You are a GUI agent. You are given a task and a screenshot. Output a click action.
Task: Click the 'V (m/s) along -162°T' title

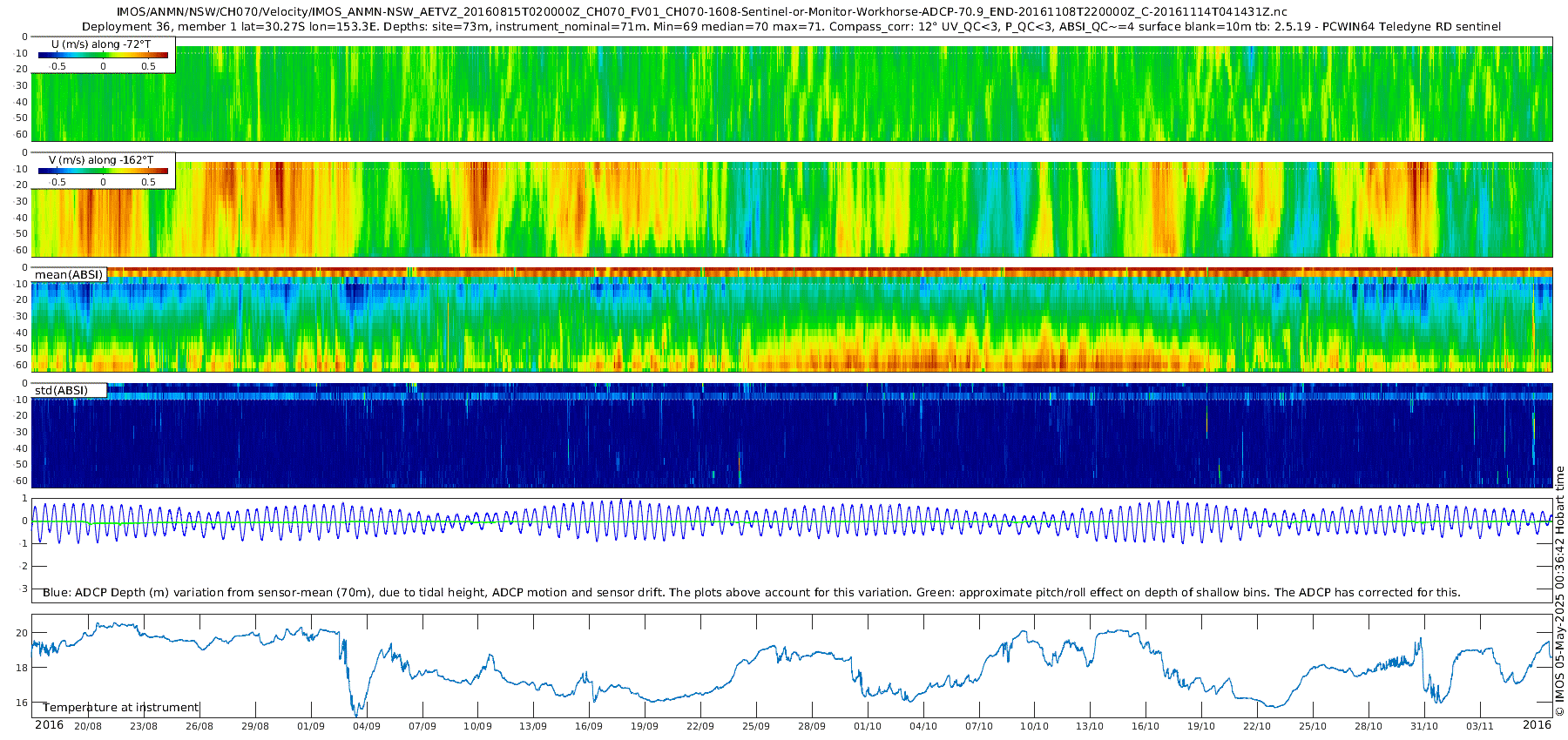pyautogui.click(x=102, y=160)
